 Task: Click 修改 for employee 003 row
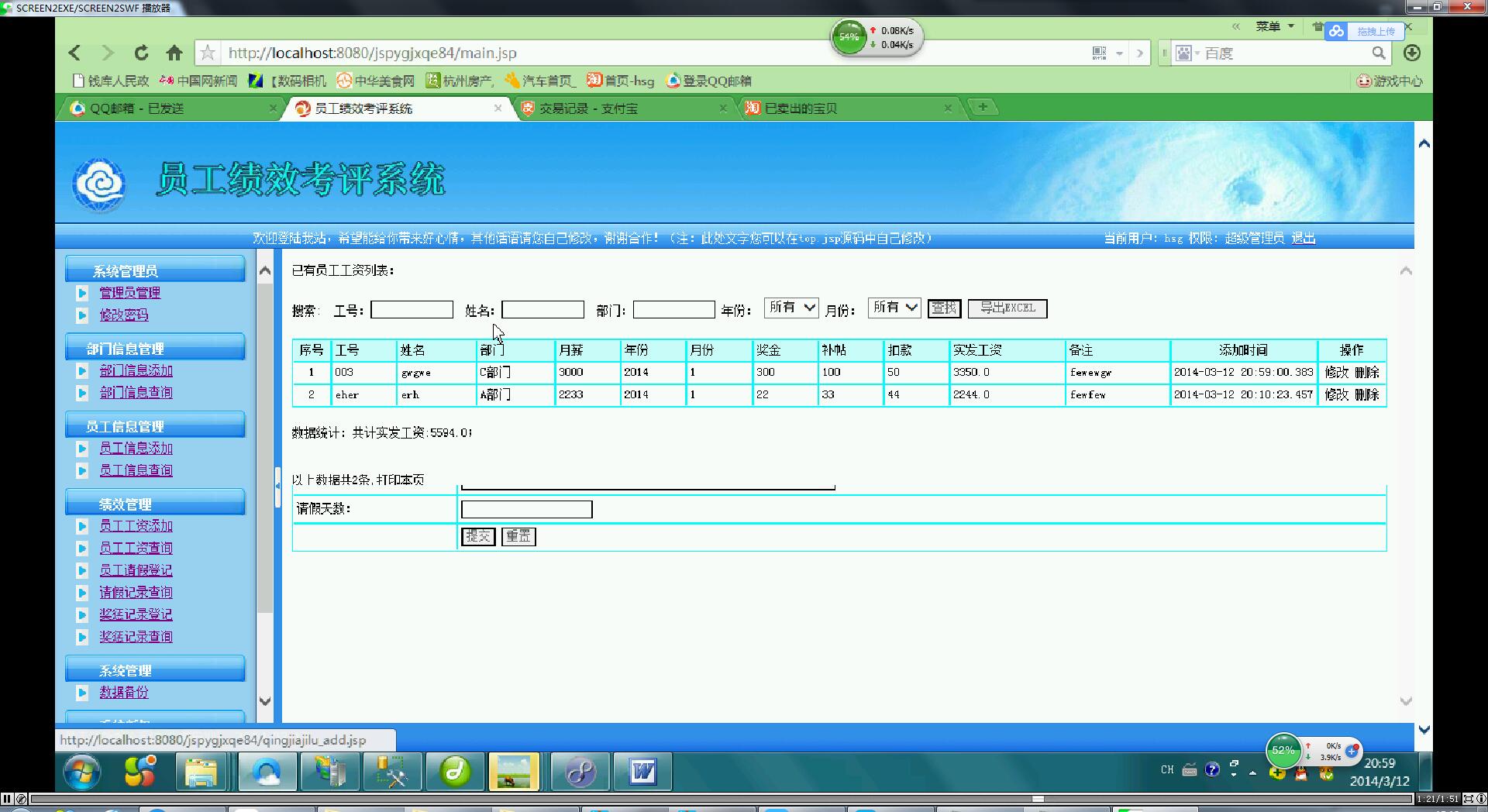(x=1337, y=373)
